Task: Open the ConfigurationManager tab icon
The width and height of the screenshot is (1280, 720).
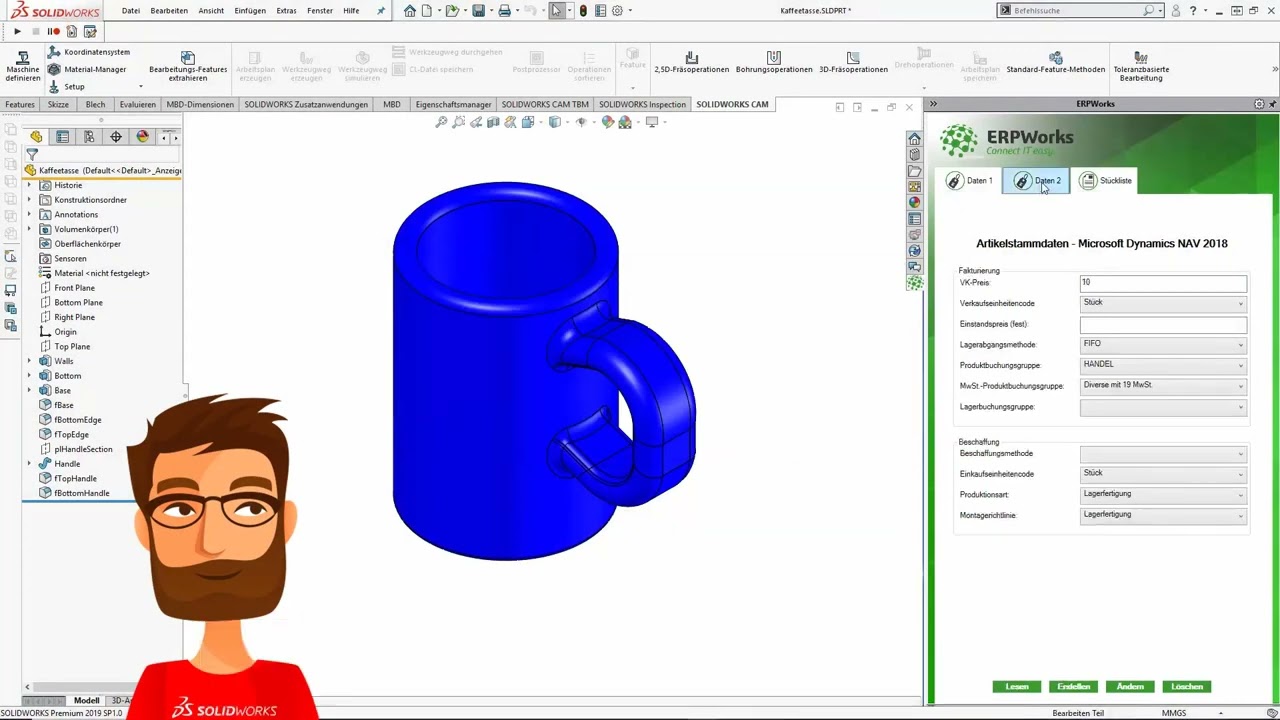Action: (89, 137)
